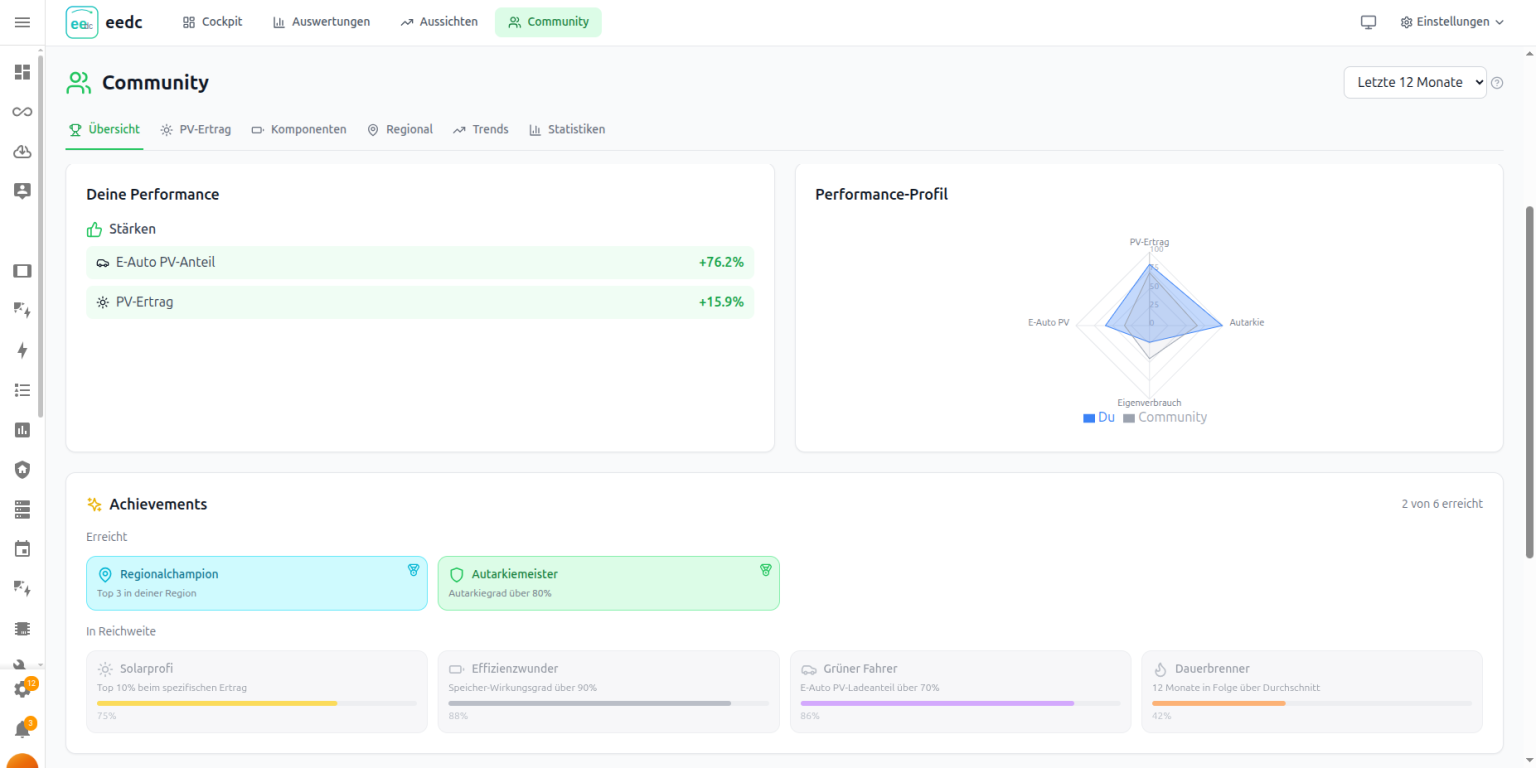The height and width of the screenshot is (768, 1536).
Task: Switch to the PV-Ertrag tab
Action: tap(195, 129)
